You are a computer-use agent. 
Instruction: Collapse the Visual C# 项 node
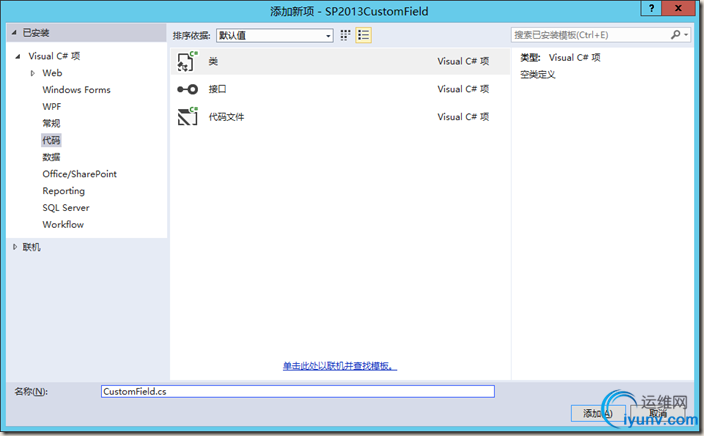(x=18, y=56)
